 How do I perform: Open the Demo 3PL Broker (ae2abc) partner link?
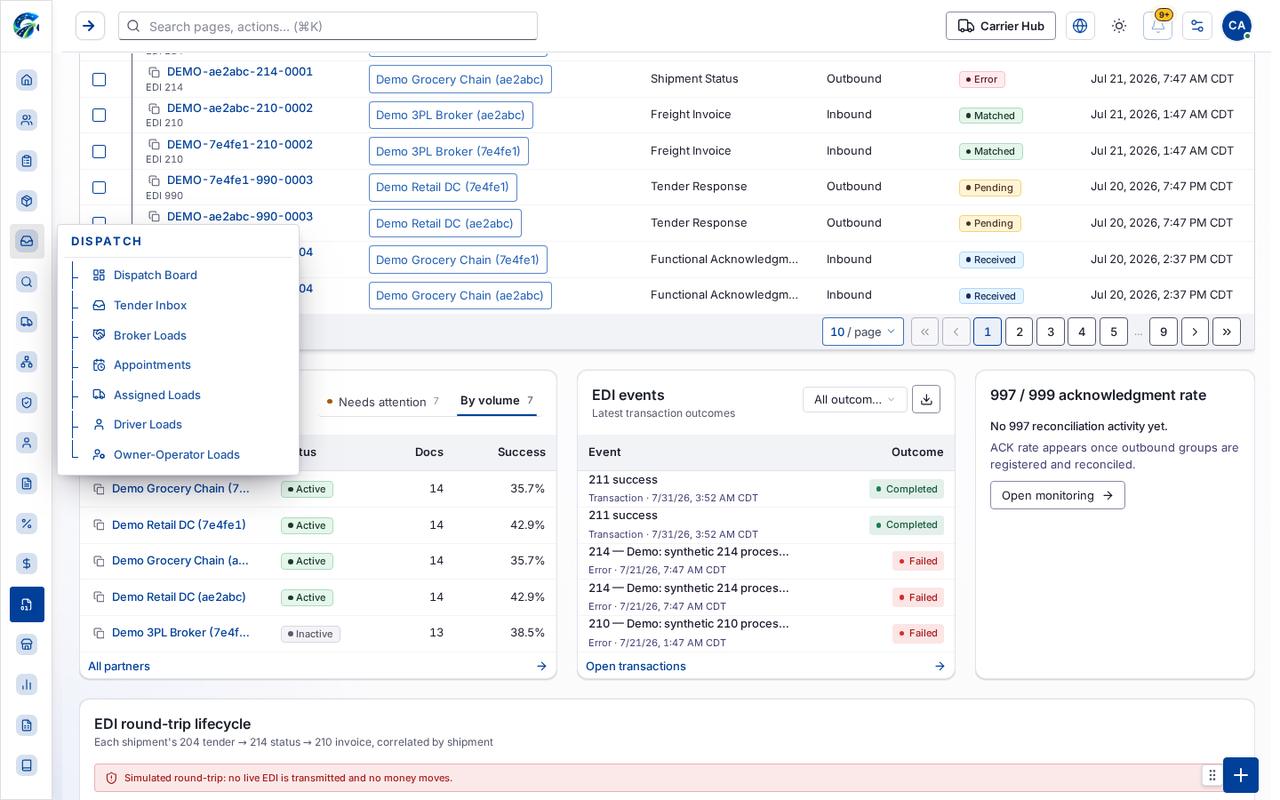click(x=450, y=115)
